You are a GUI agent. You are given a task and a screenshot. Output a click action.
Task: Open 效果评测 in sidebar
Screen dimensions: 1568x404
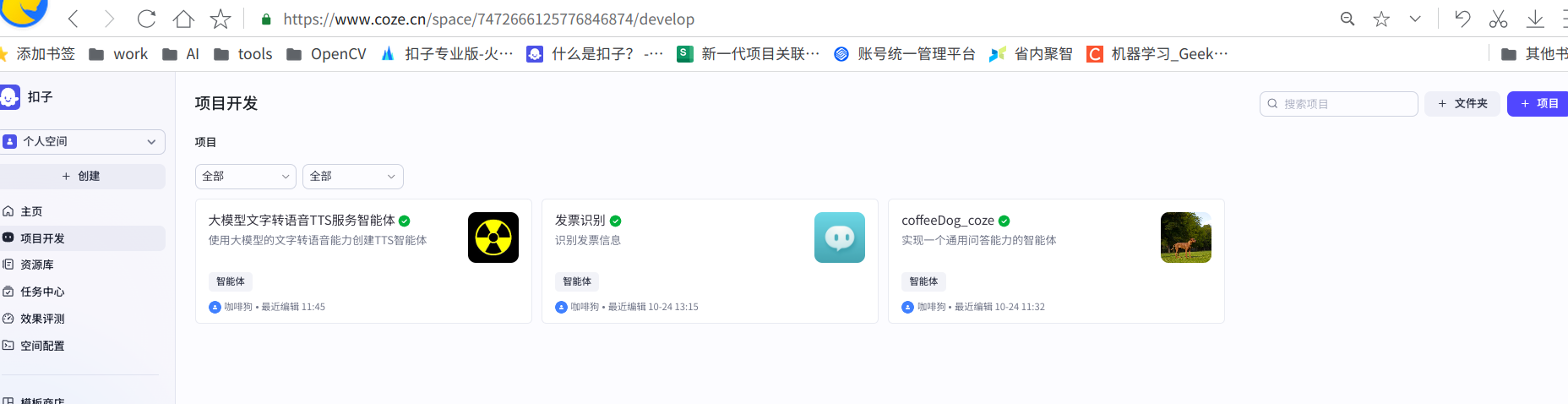42,319
